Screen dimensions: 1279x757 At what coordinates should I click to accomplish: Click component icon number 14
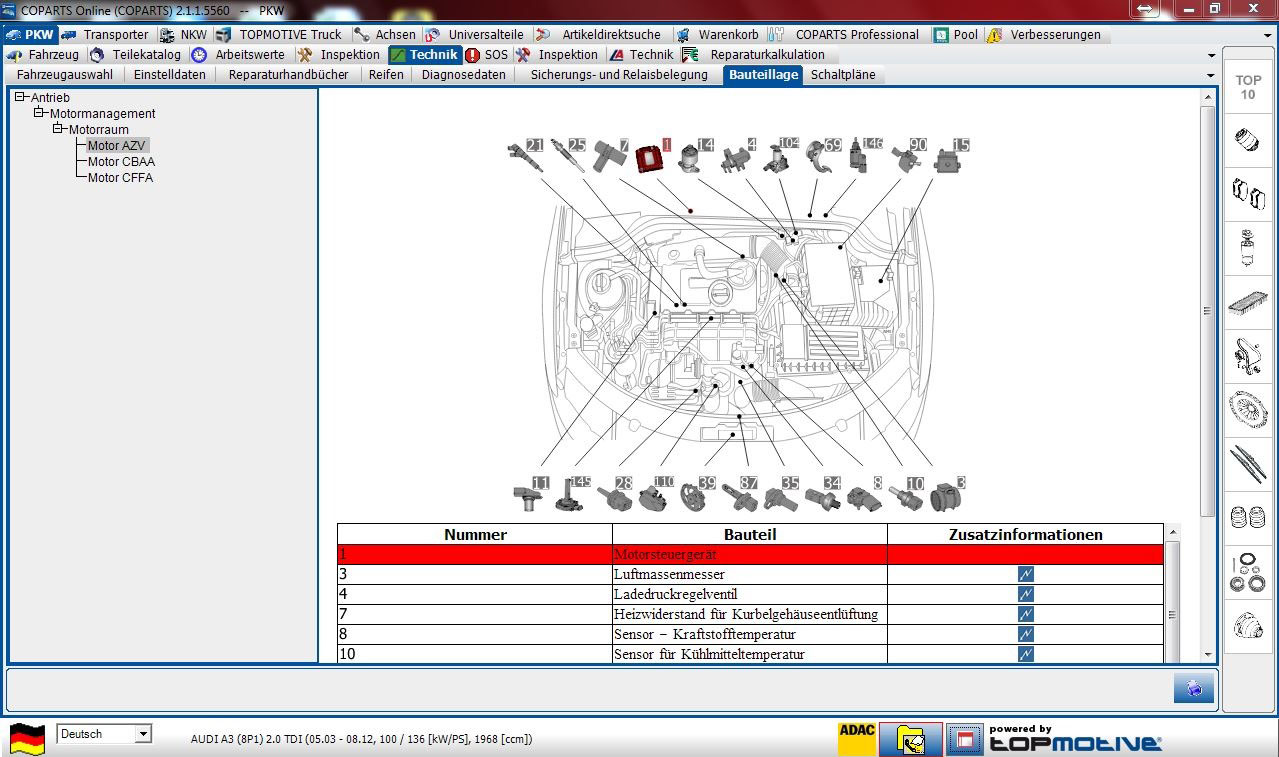click(x=696, y=155)
